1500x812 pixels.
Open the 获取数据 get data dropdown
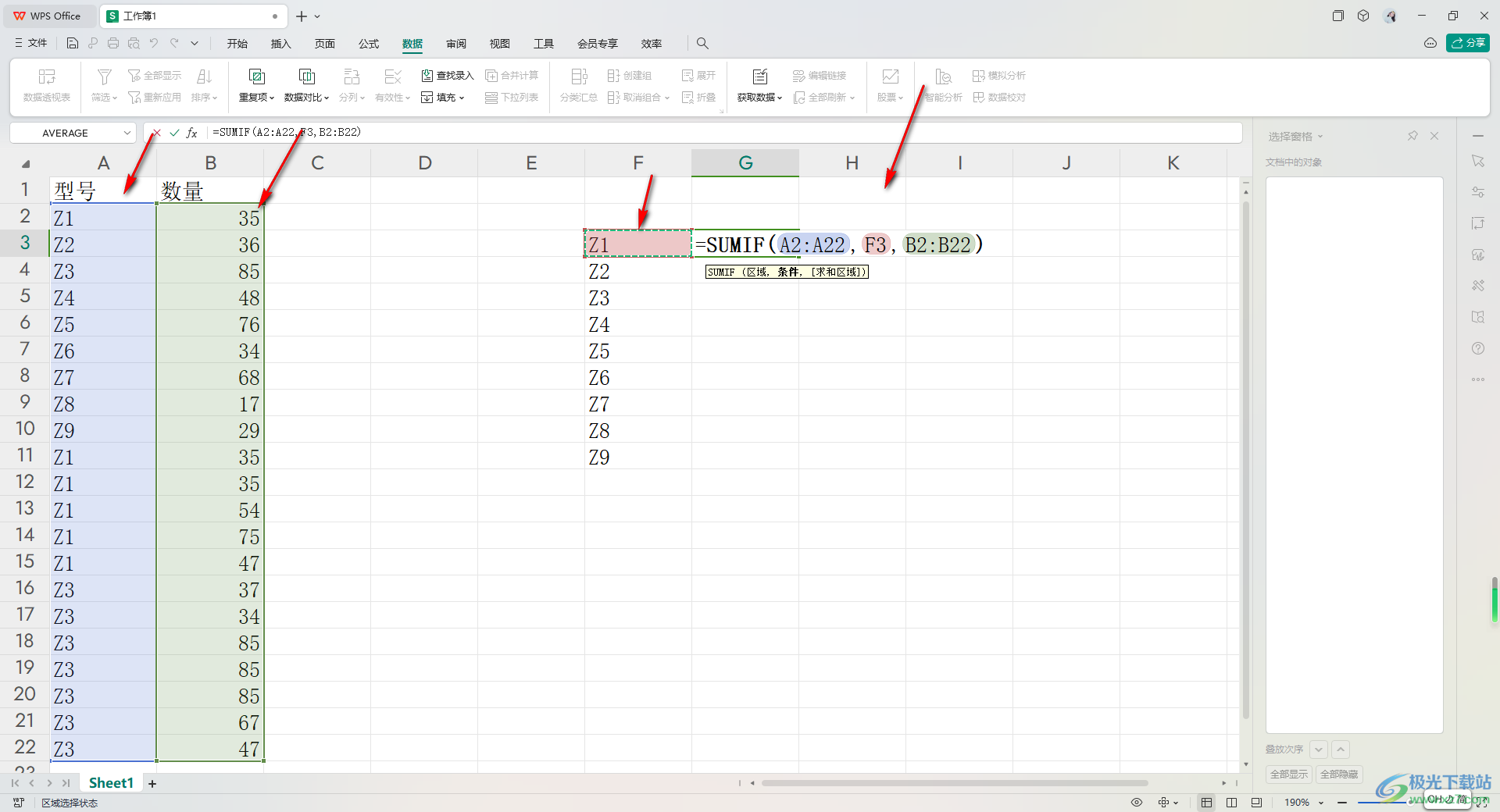tap(759, 98)
